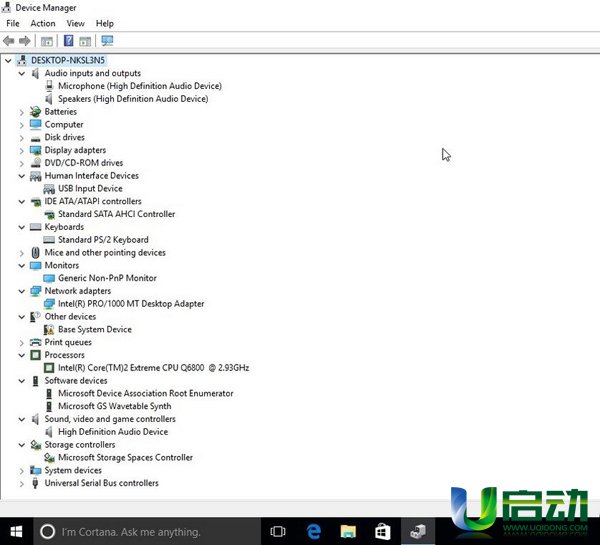Viewport: 600px width, 545px height.
Task: Open the Windows Start menu
Action: tap(16, 532)
